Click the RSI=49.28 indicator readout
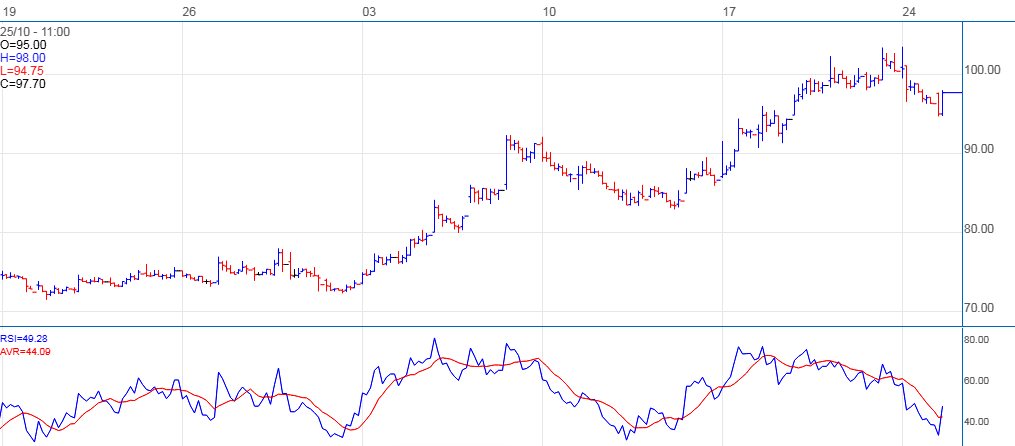1015x446 pixels. pos(24,339)
